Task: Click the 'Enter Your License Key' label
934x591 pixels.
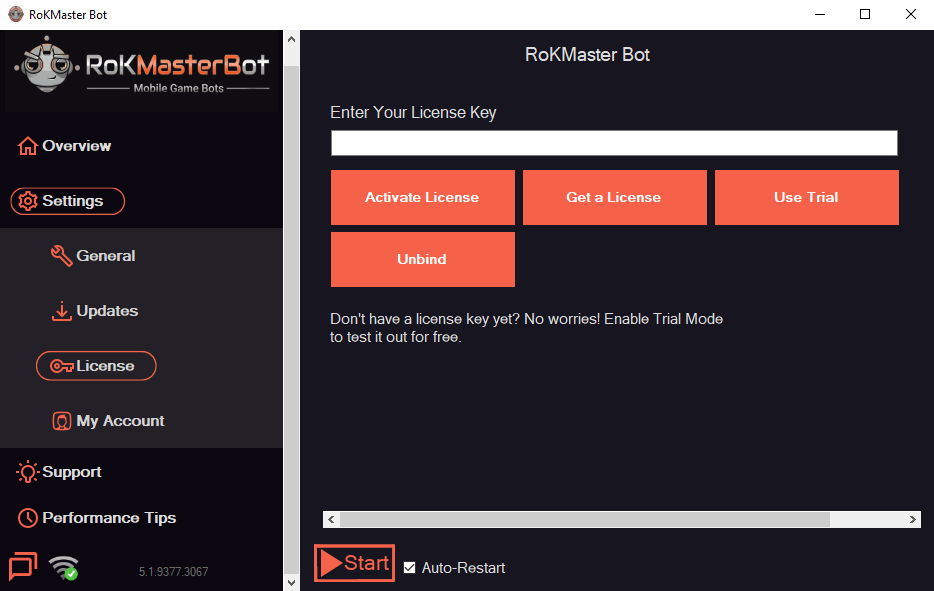Action: point(413,113)
